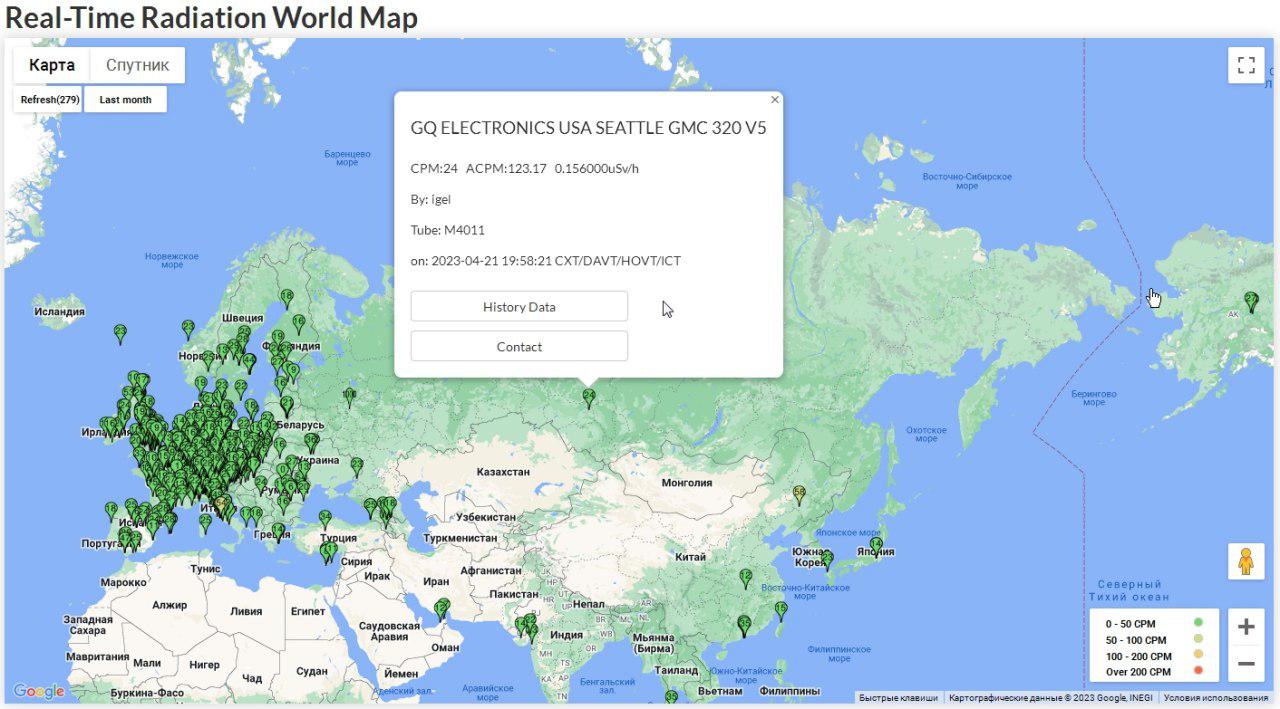Click the 100 - 200 CPM legend swatch
The width and height of the screenshot is (1280, 709).
(x=1198, y=655)
